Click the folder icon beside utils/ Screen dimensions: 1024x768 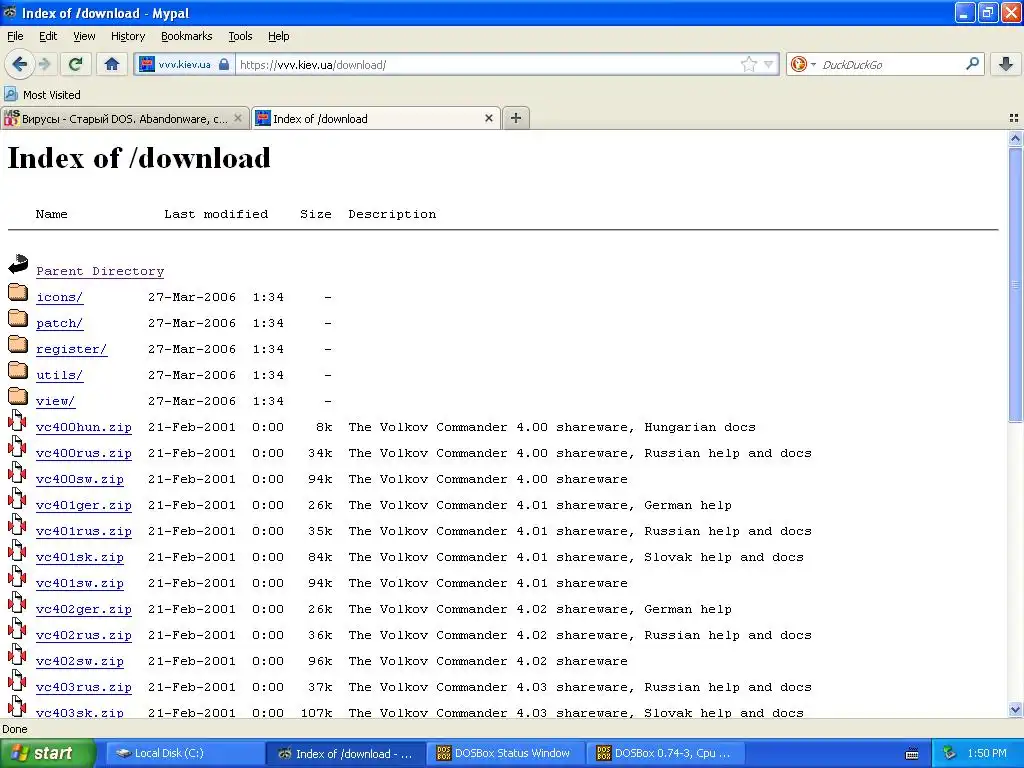[x=18, y=370]
